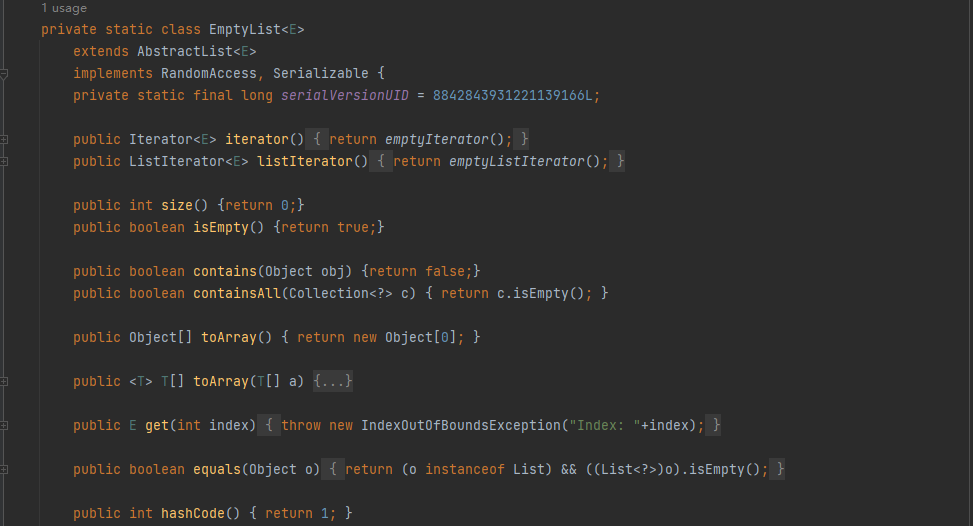
Task: Expand the folded iterator() method via gutter icon
Action: coord(4,140)
